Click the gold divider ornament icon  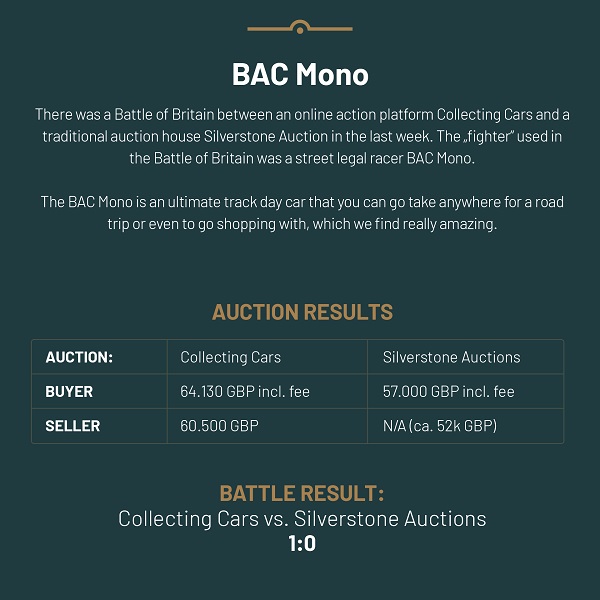point(300,27)
